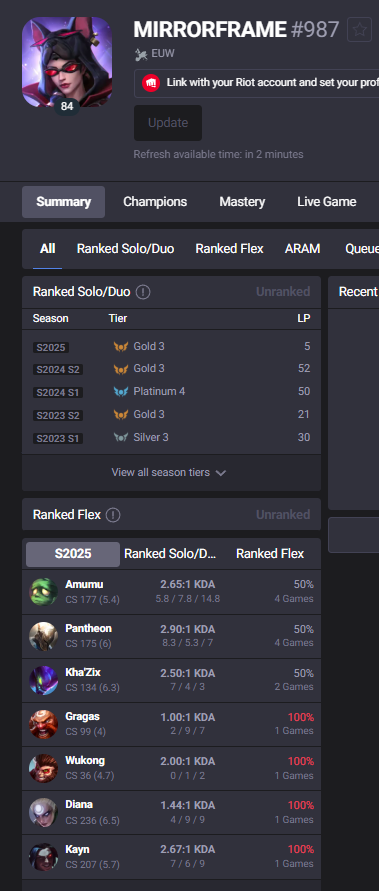
Task: Click Amumu's 2.65:1 KDA value
Action: (x=188, y=585)
